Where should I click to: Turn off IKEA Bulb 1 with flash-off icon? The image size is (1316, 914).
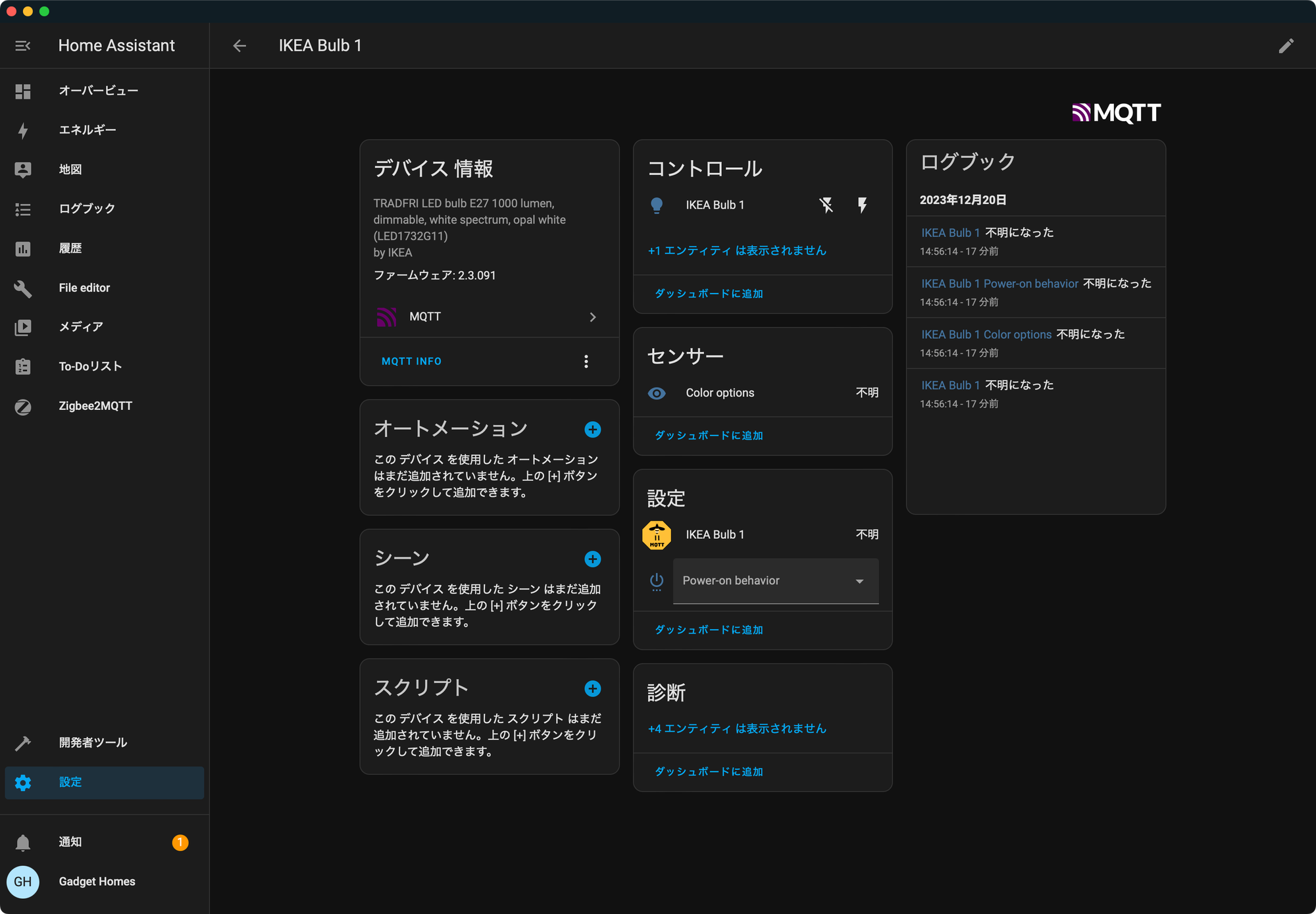826,205
